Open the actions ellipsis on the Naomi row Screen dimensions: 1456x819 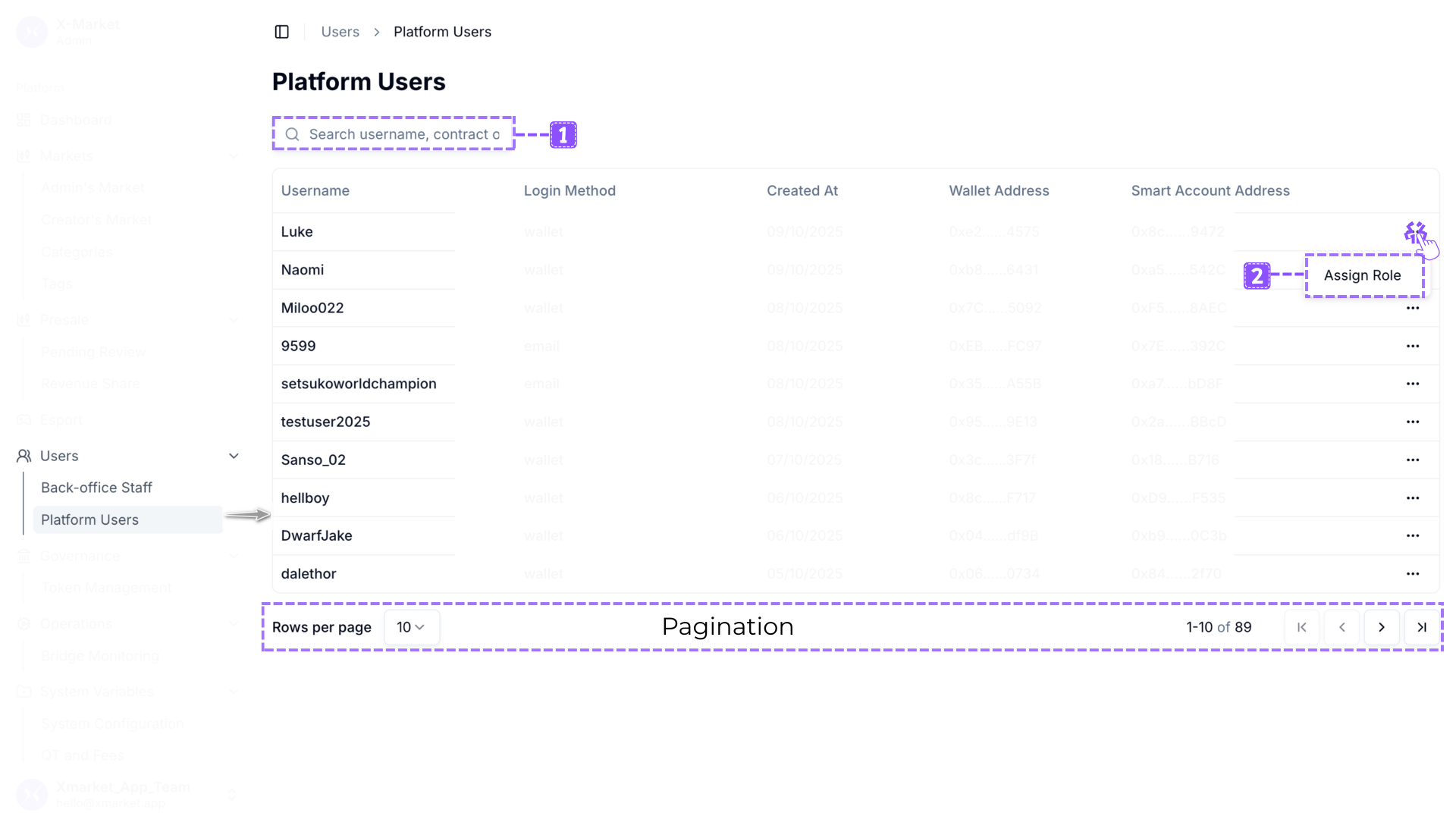coord(1414,269)
